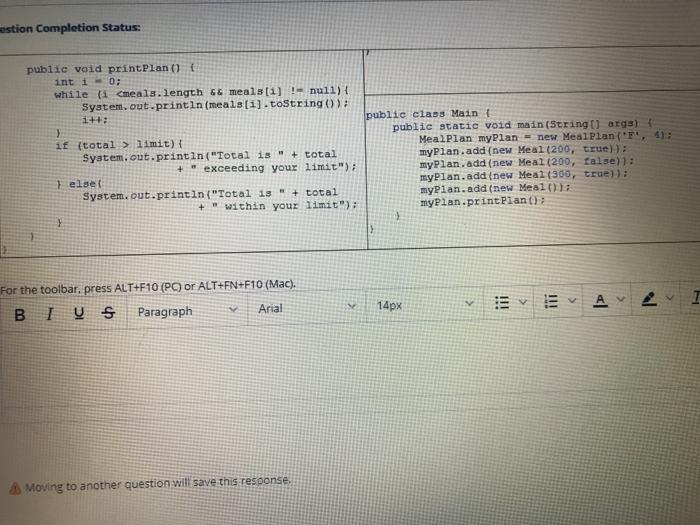The width and height of the screenshot is (700, 525).
Task: Click 'For the toolbar, press ALT+F10' hint text
Action: pos(148,287)
